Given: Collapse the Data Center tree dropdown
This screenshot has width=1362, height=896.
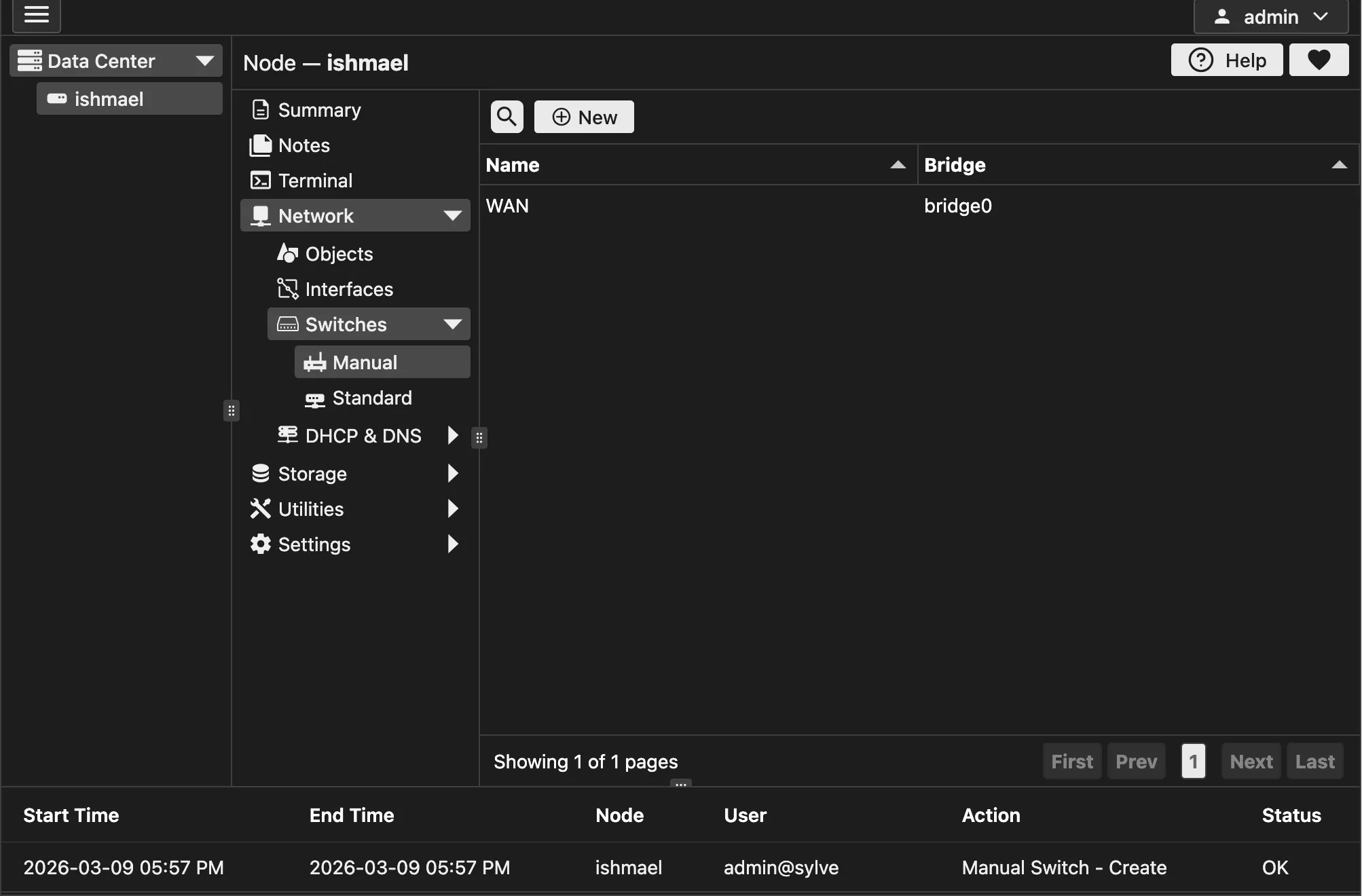Looking at the screenshot, I should 204,61.
